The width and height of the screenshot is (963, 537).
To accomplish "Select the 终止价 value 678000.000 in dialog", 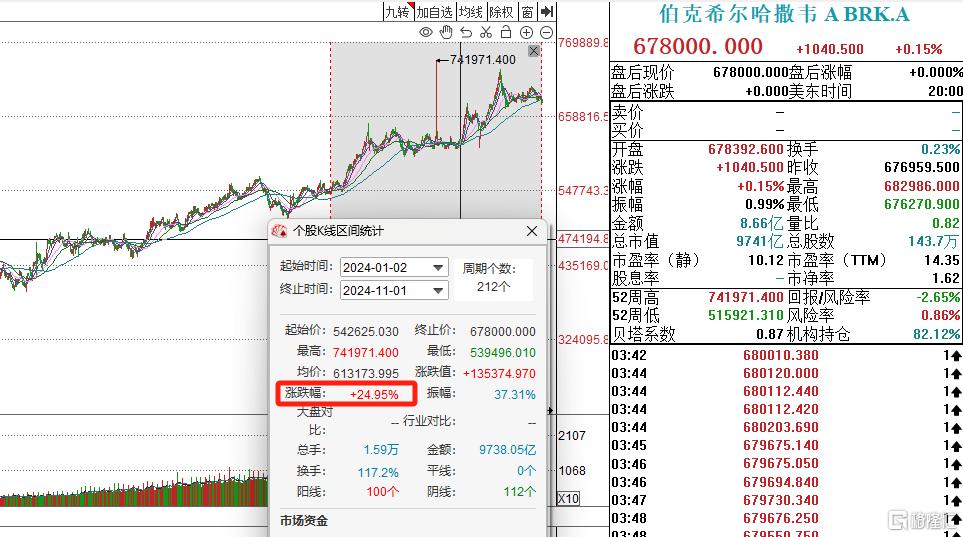I will click(503, 332).
